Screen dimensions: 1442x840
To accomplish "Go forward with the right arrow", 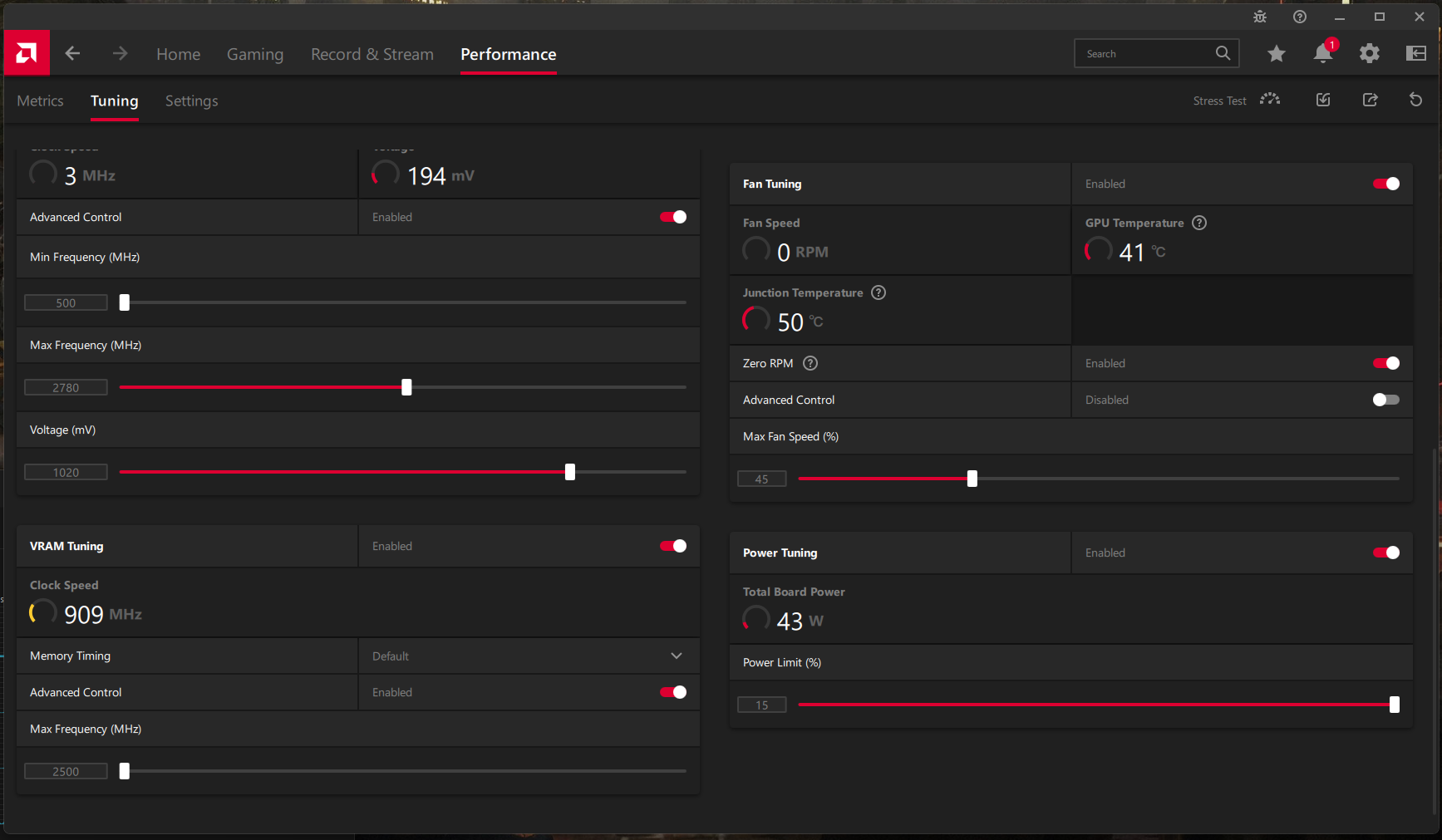I will click(x=121, y=53).
